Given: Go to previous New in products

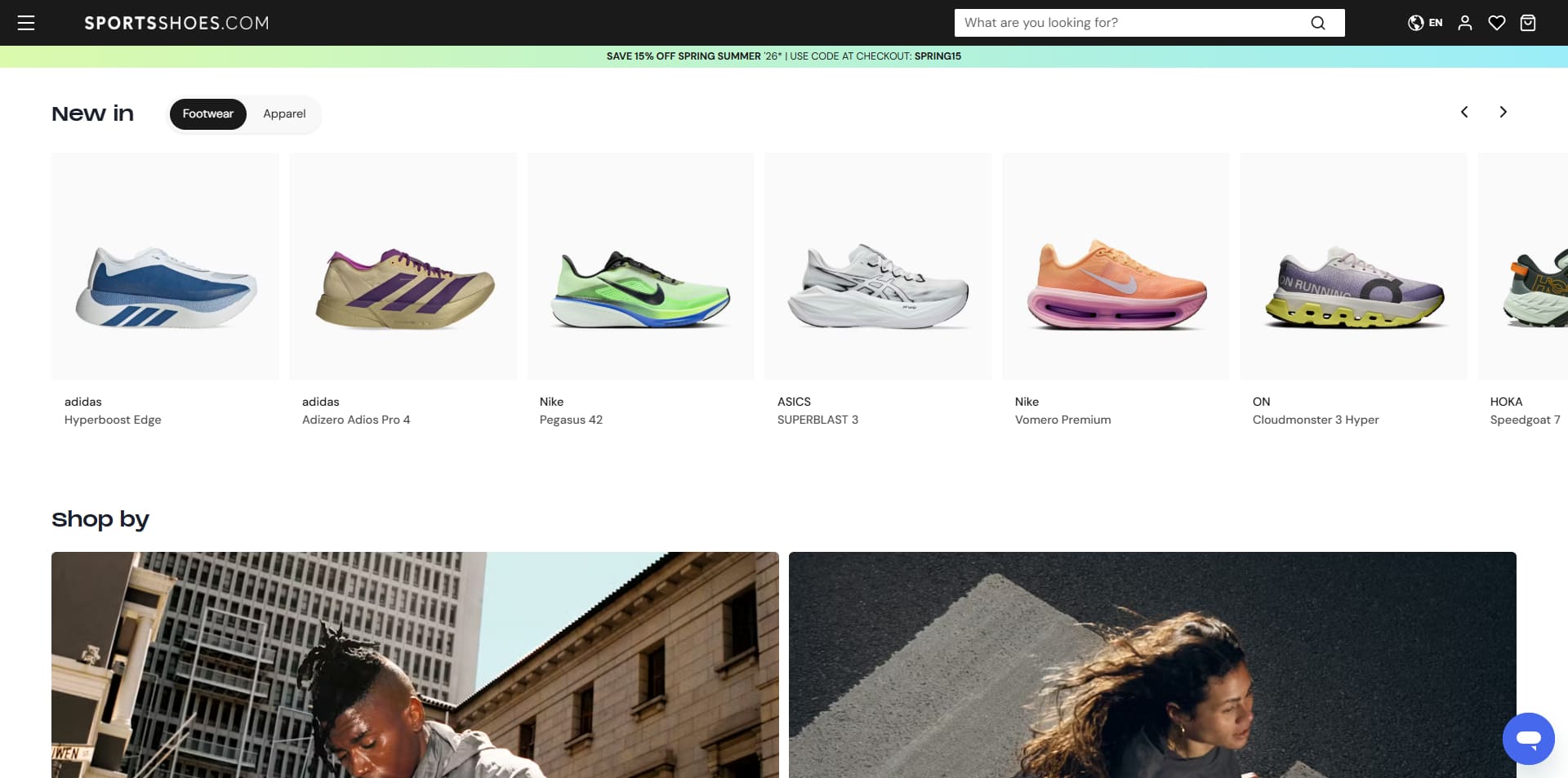Looking at the screenshot, I should coord(1464,112).
